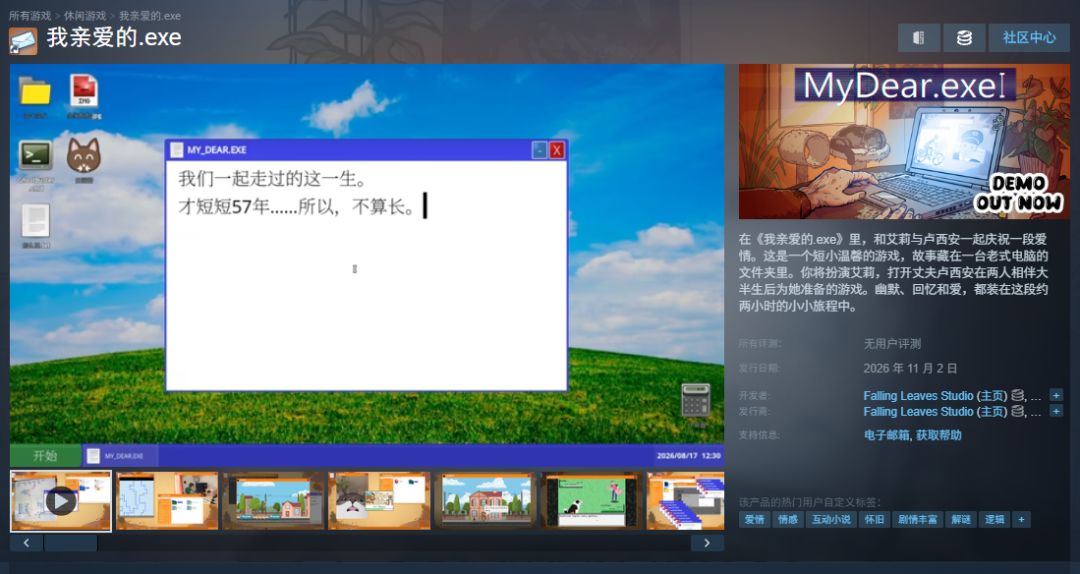This screenshot has width=1080, height=574.
Task: Select the 逻辑 tag
Action: point(995,520)
